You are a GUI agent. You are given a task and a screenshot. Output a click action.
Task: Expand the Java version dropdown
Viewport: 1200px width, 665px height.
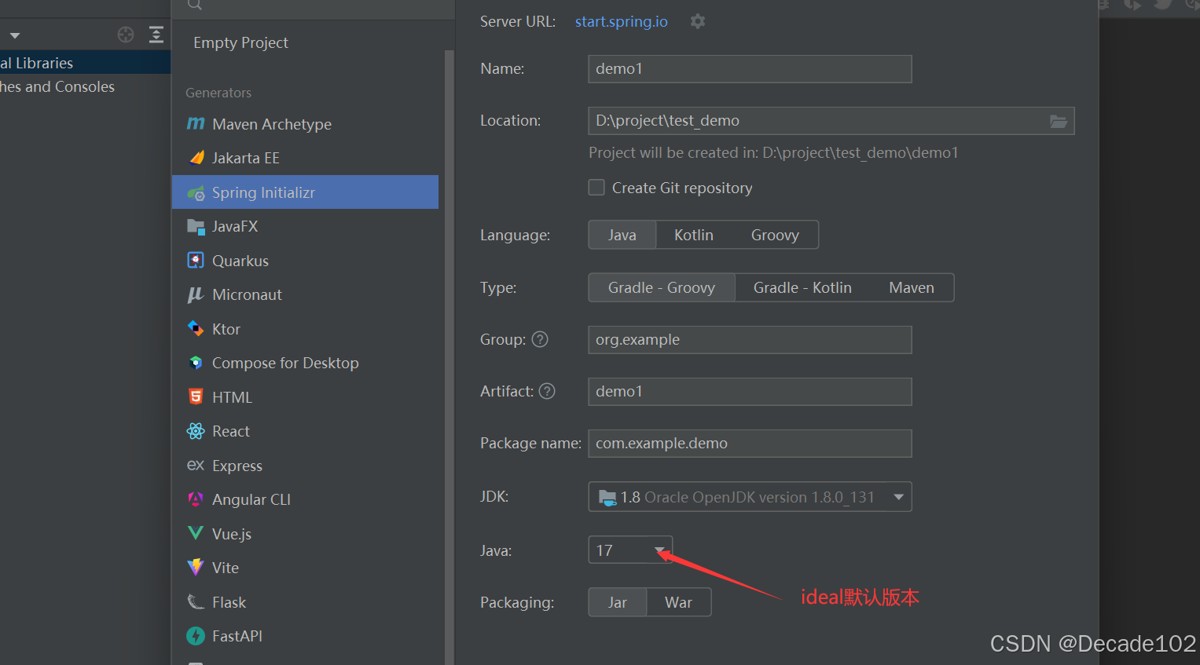[x=660, y=550]
